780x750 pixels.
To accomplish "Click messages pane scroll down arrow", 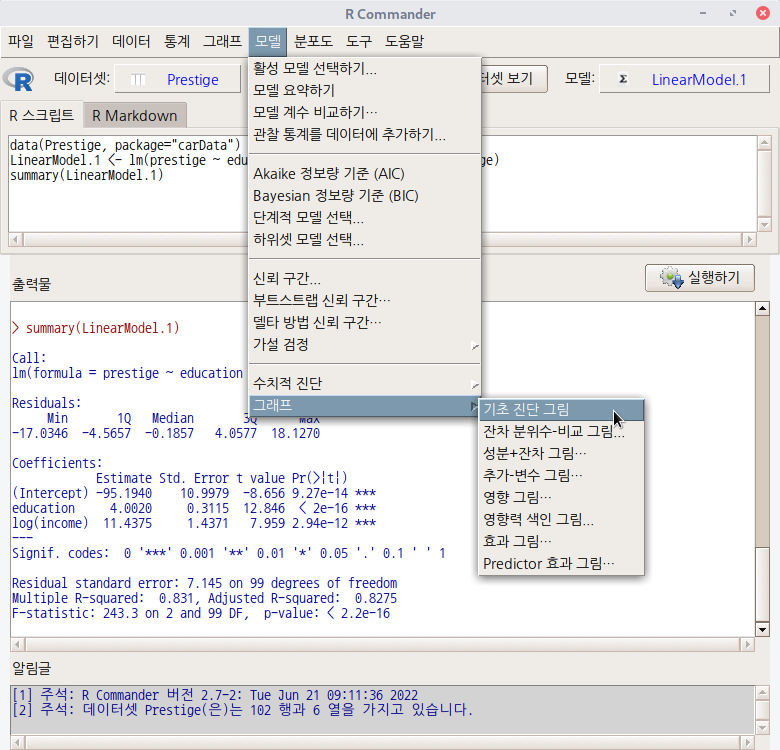I will pyautogui.click(x=763, y=728).
